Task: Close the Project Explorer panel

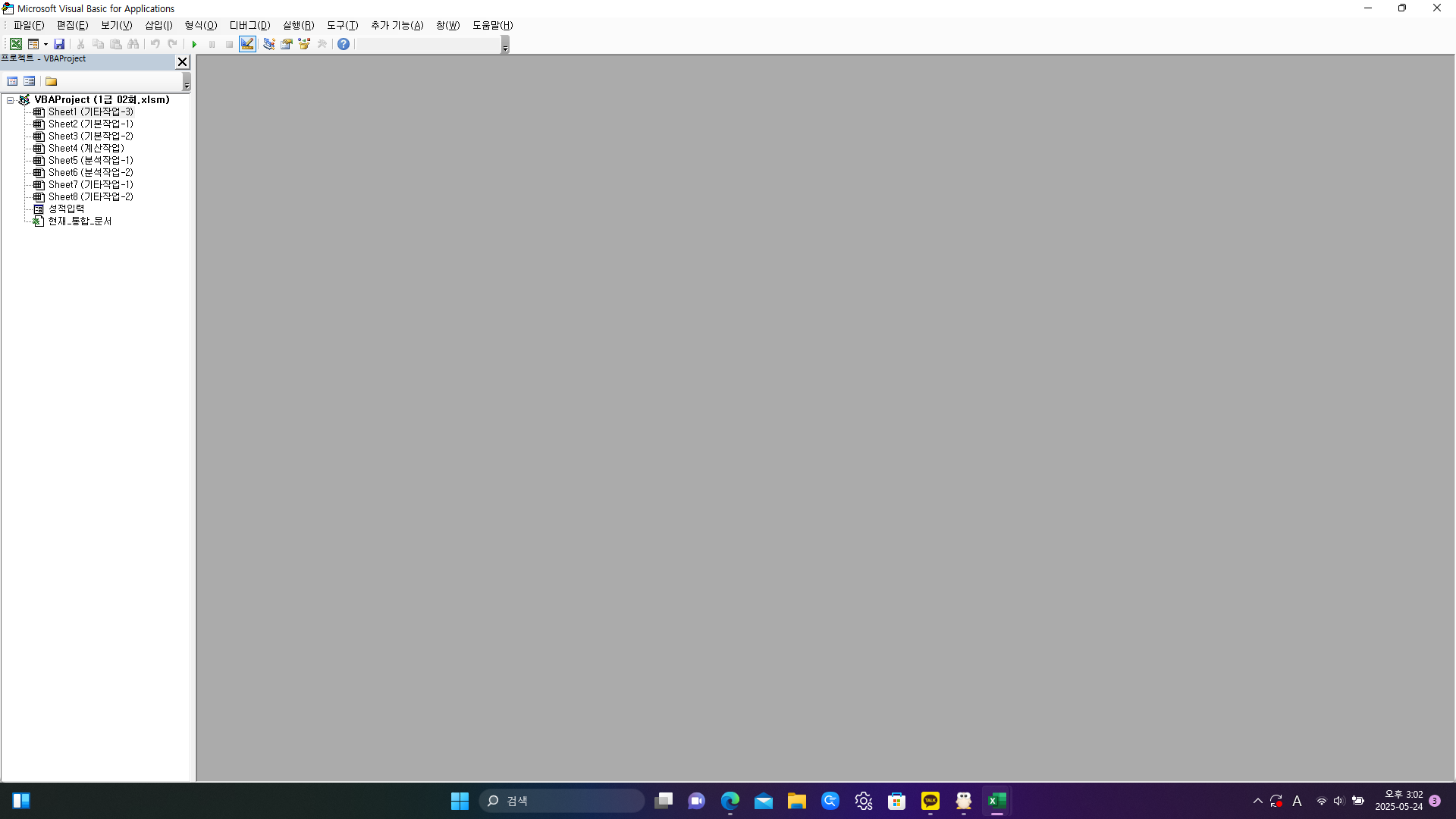Action: [182, 62]
